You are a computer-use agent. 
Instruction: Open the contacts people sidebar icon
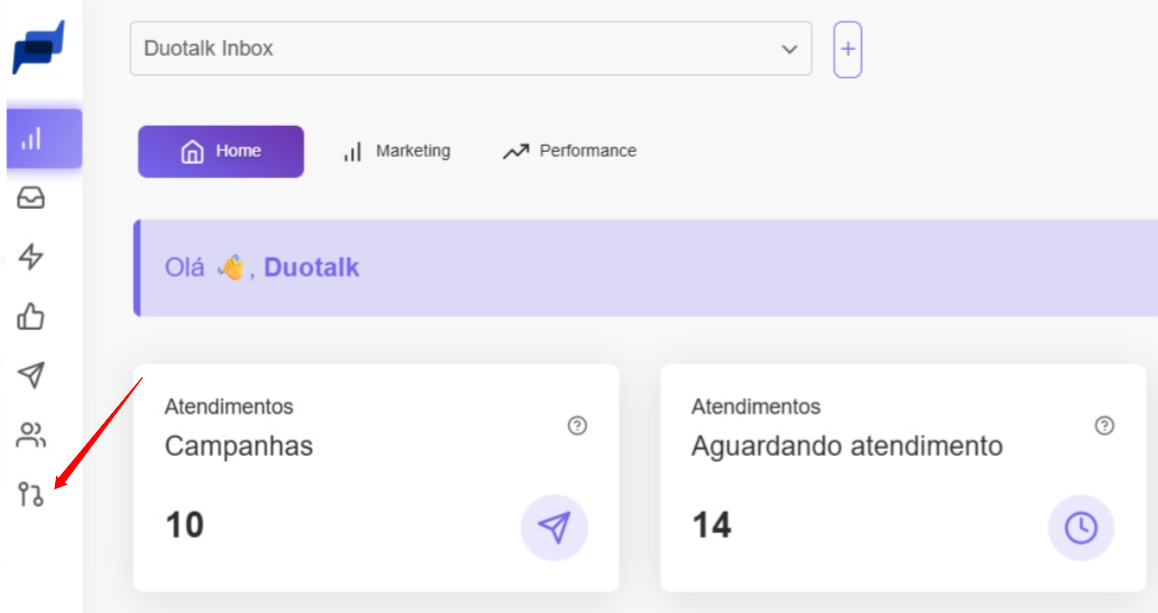31,435
